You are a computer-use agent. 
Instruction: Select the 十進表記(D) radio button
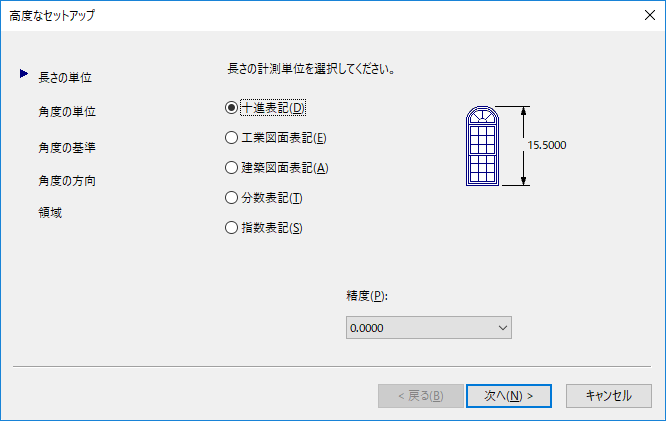pyautogui.click(x=232, y=107)
